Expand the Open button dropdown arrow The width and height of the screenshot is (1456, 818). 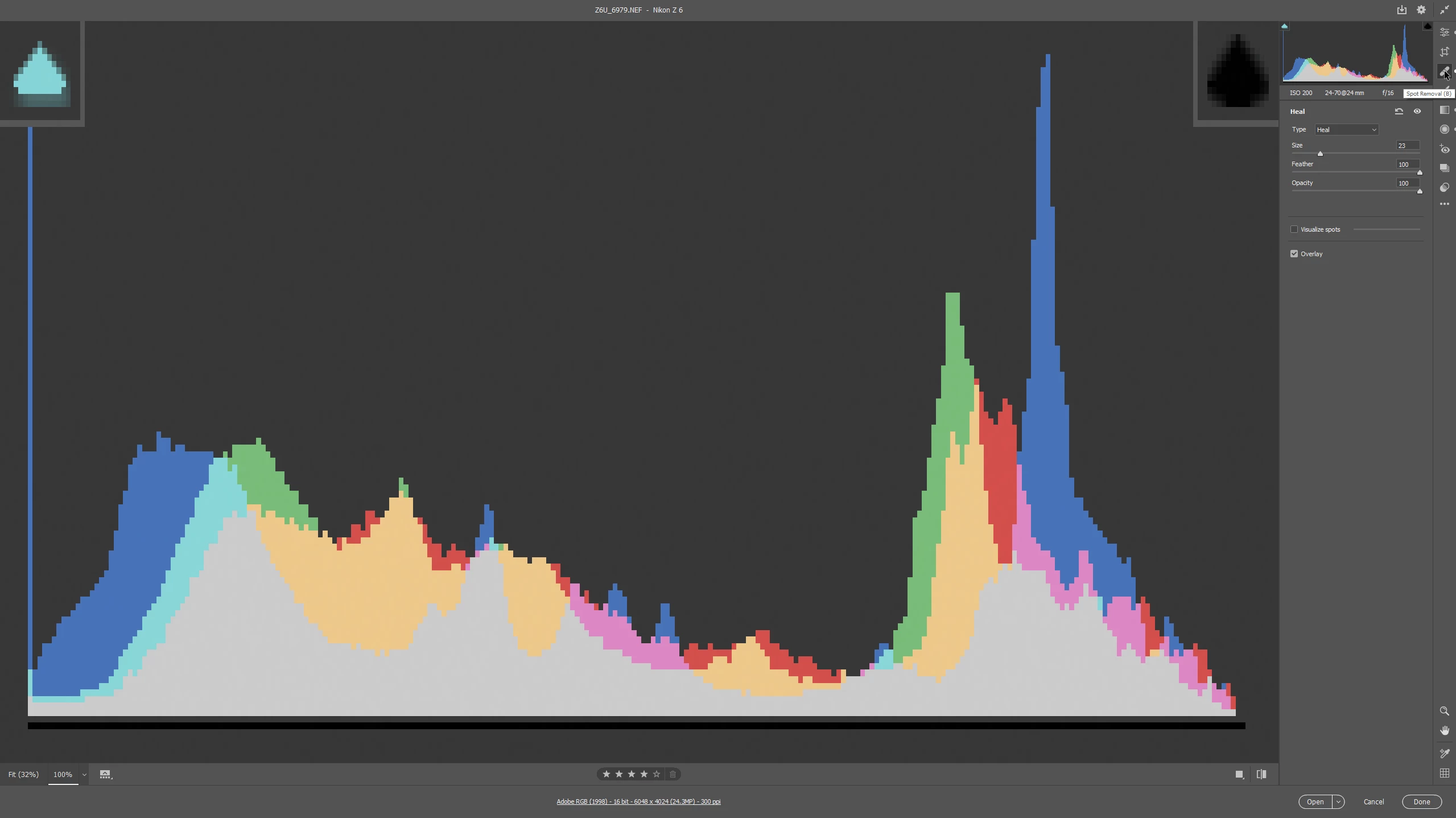pos(1338,802)
